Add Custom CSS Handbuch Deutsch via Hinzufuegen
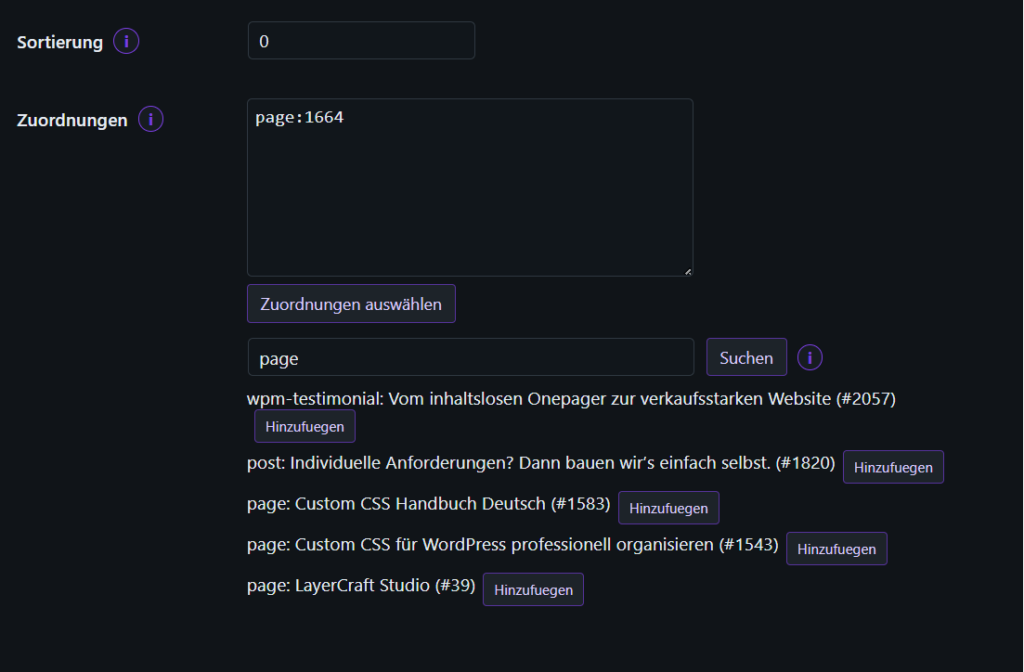1024x672 pixels. click(x=669, y=508)
